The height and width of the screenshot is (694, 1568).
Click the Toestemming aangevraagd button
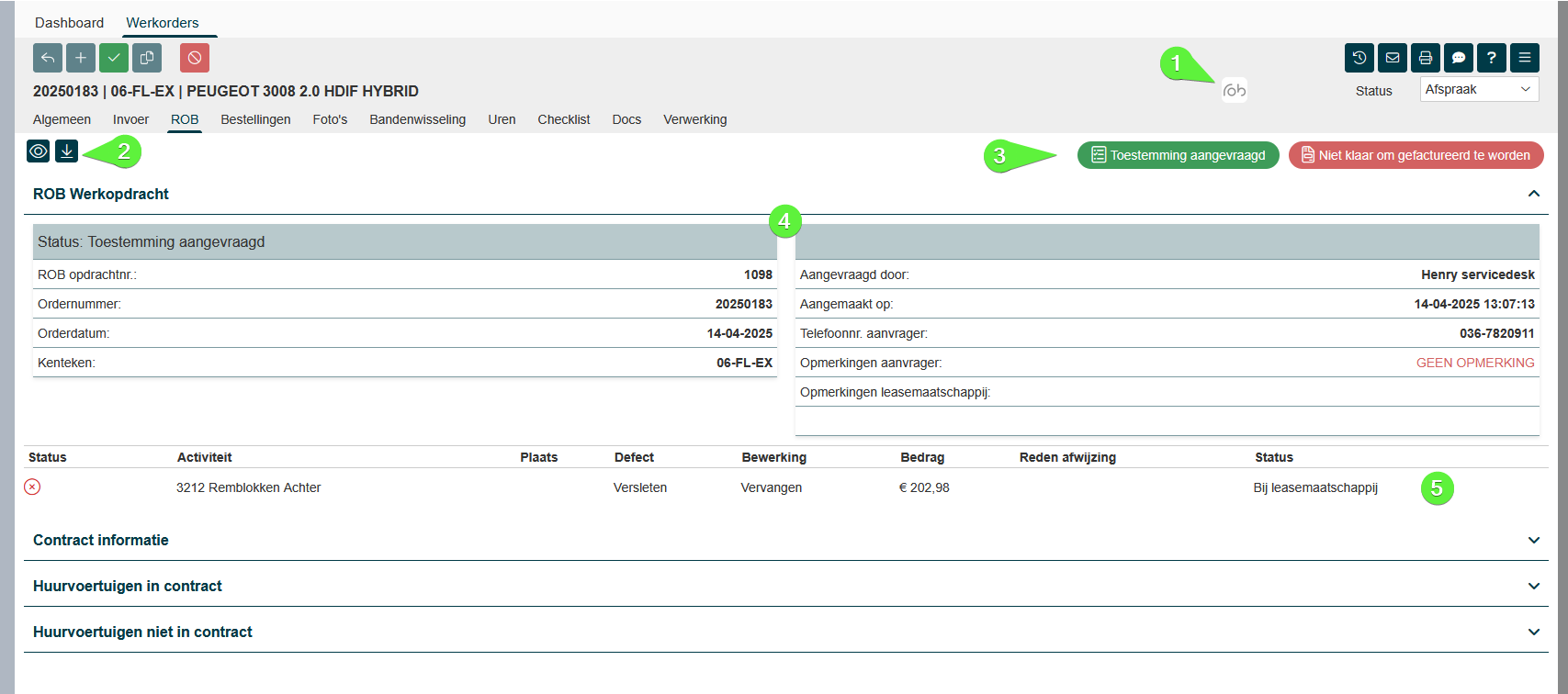[1178, 155]
